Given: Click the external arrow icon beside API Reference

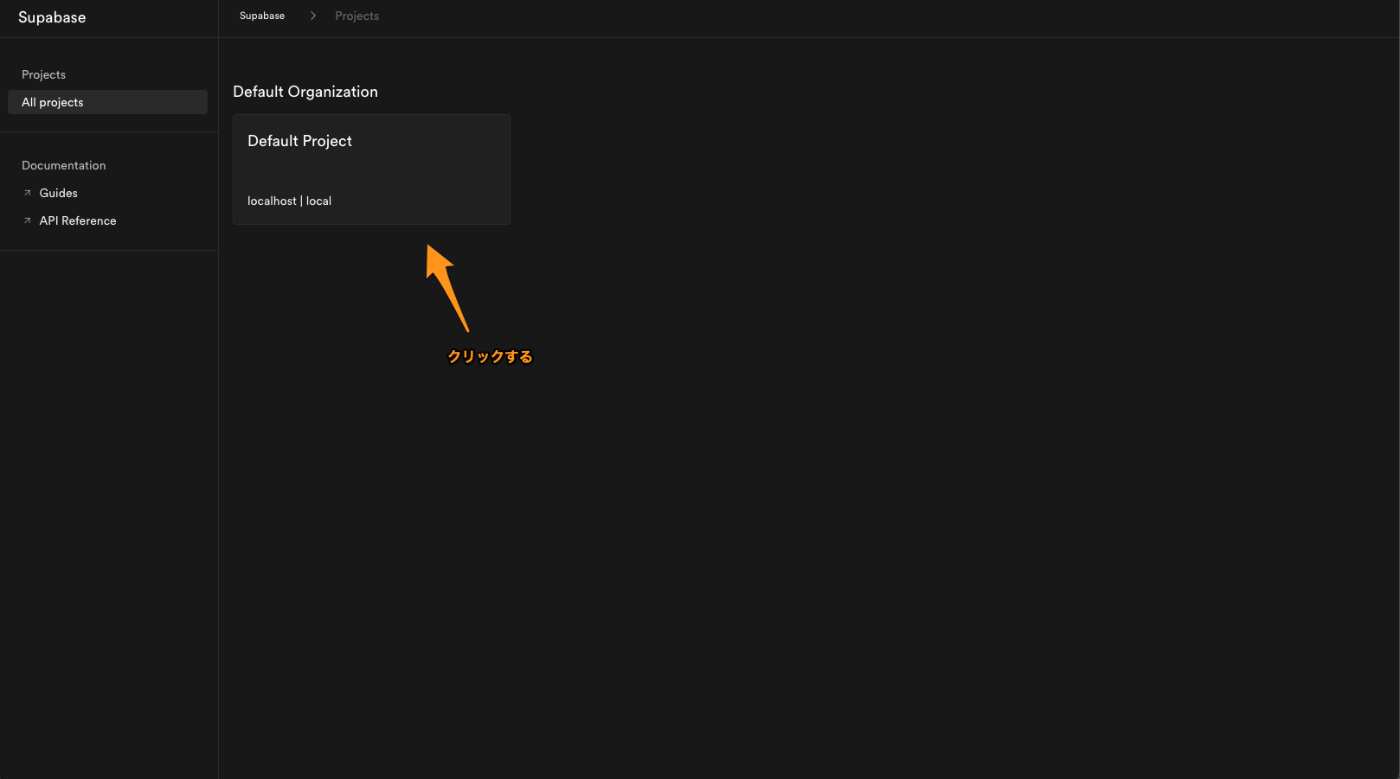Looking at the screenshot, I should 27,221.
